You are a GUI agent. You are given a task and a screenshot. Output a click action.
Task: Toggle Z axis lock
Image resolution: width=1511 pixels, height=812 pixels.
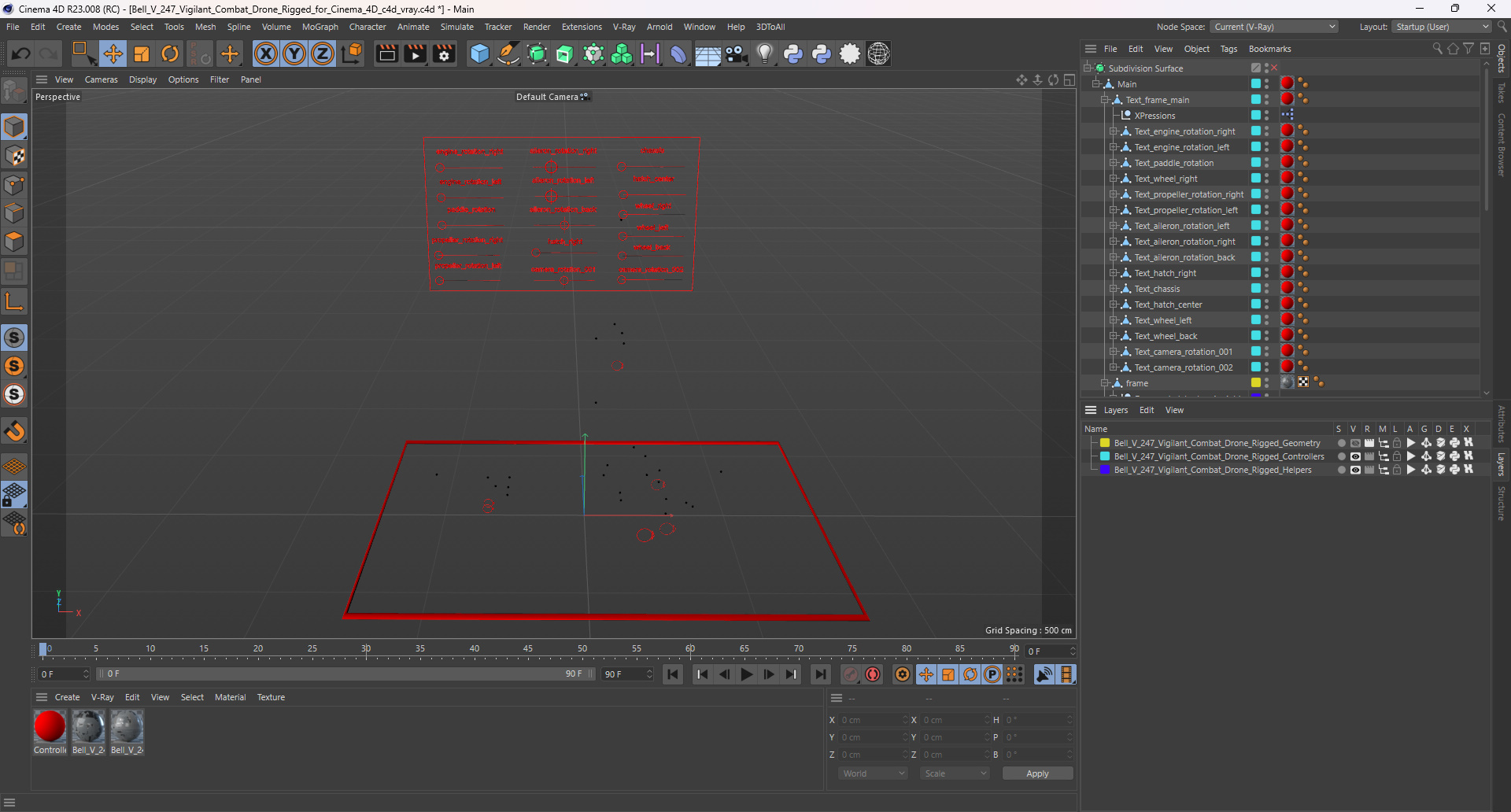pos(323,54)
